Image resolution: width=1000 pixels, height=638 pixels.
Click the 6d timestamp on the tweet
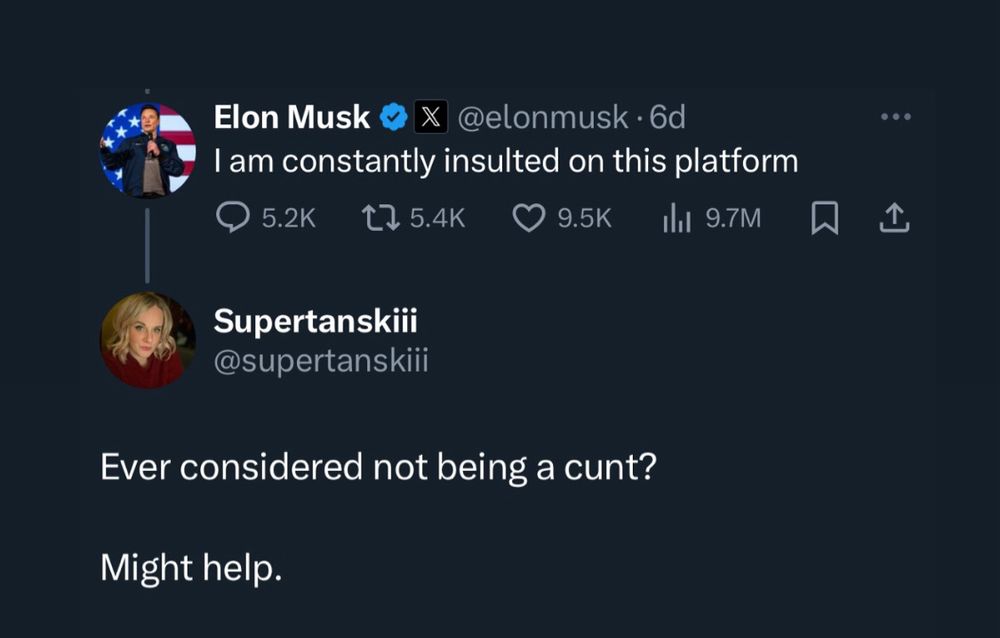(x=668, y=118)
